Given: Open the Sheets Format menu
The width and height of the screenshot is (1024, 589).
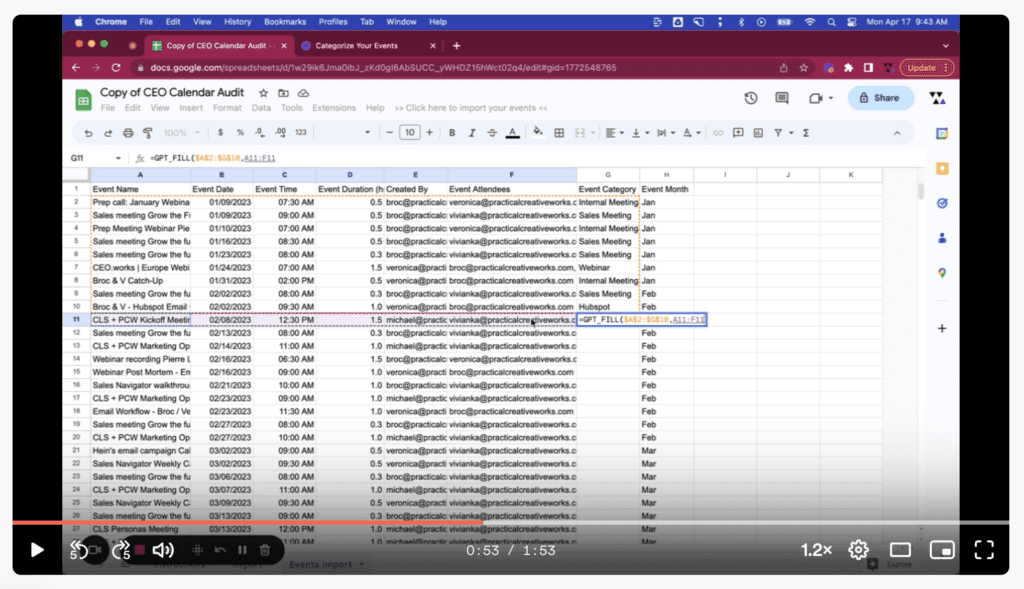Looking at the screenshot, I should (227, 108).
